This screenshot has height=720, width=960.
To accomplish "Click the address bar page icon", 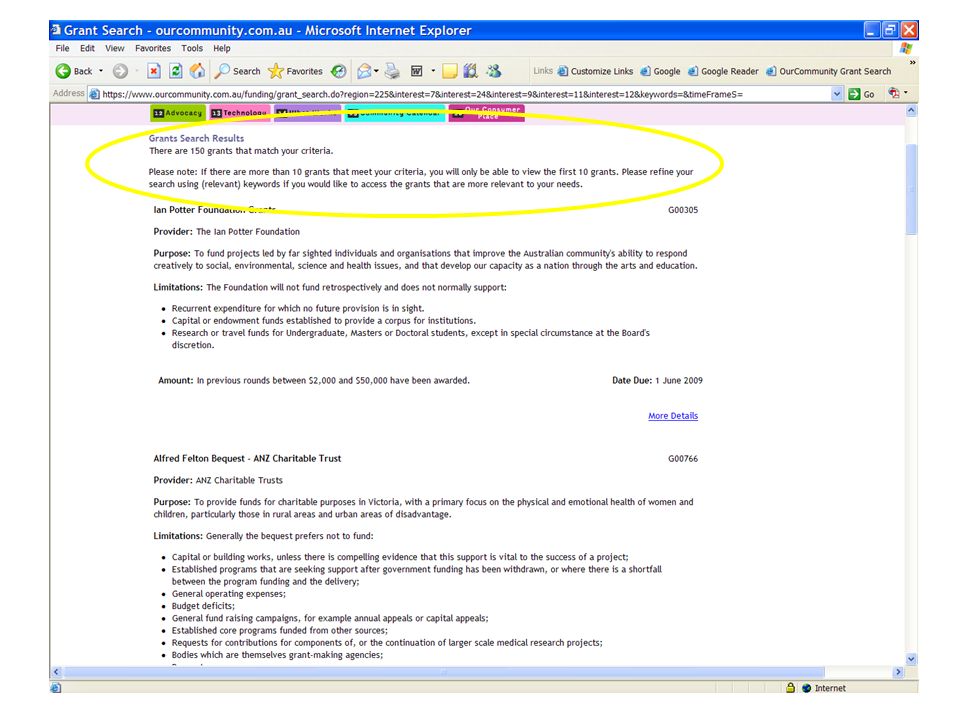I will click(94, 94).
